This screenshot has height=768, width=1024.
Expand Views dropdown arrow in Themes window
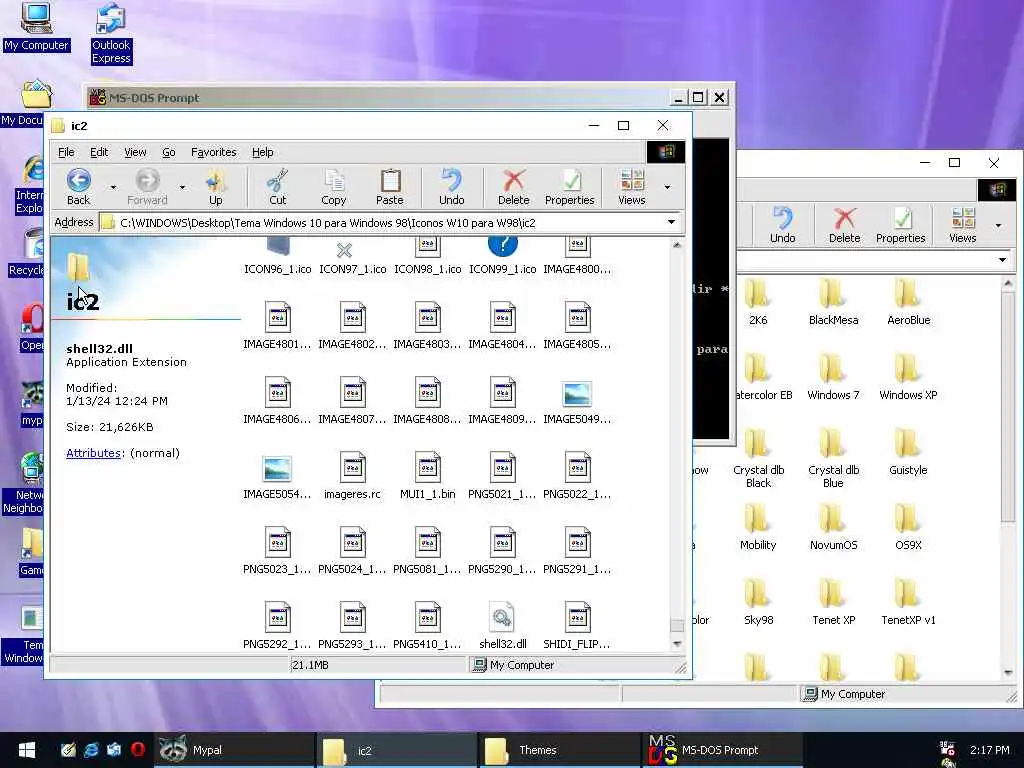(x=998, y=225)
